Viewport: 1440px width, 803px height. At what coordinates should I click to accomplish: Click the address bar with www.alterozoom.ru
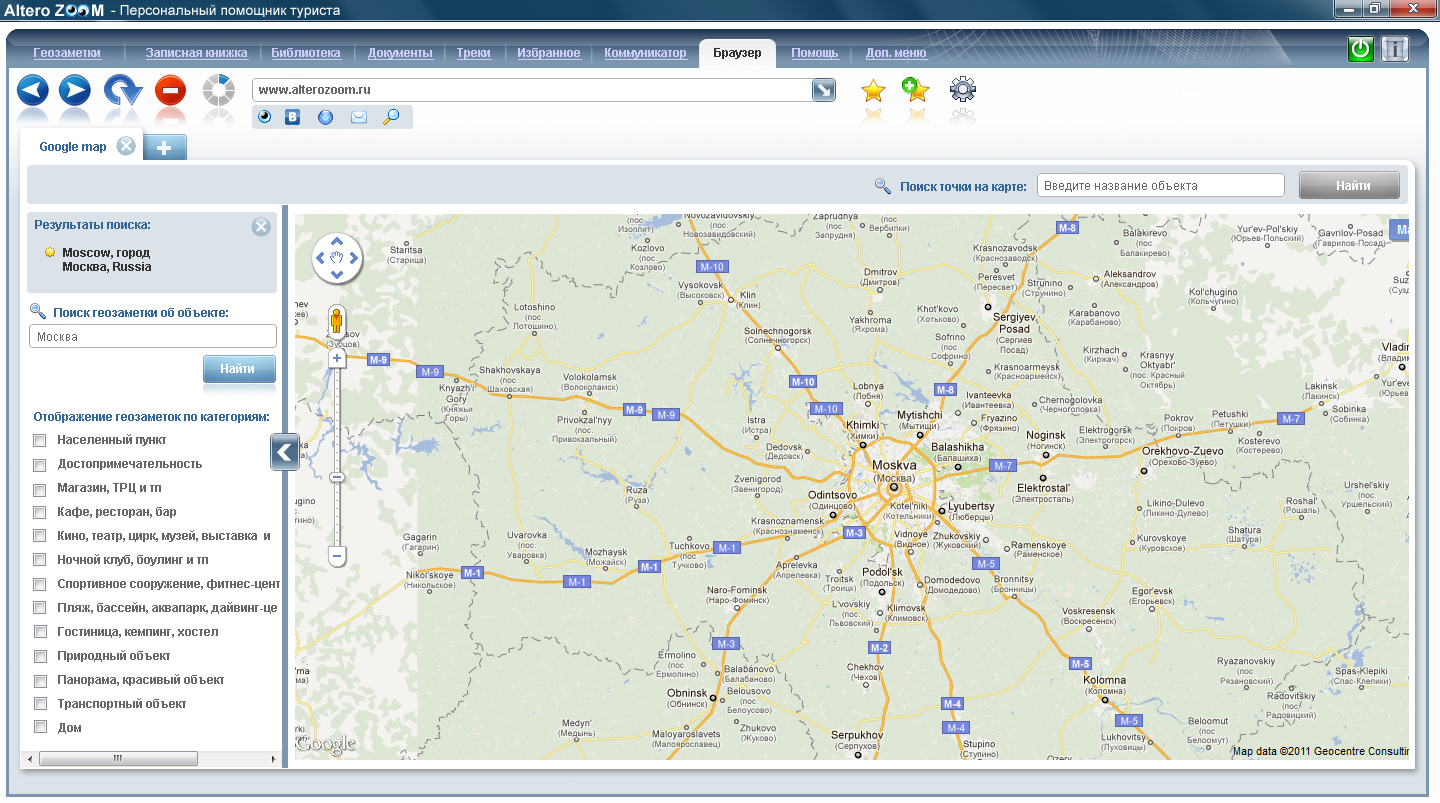pyautogui.click(x=532, y=90)
